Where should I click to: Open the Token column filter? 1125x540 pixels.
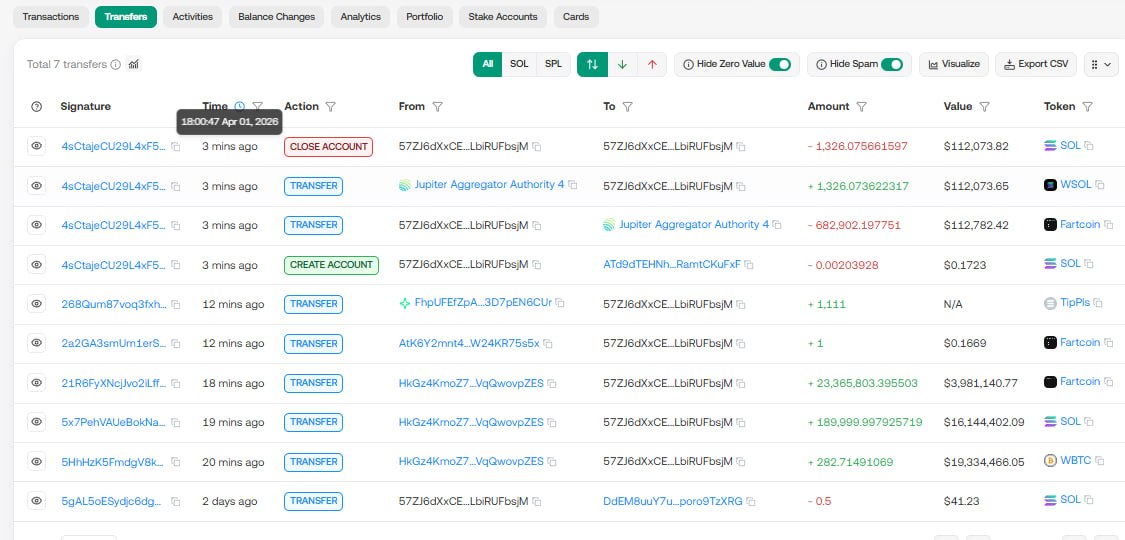coord(1087,107)
